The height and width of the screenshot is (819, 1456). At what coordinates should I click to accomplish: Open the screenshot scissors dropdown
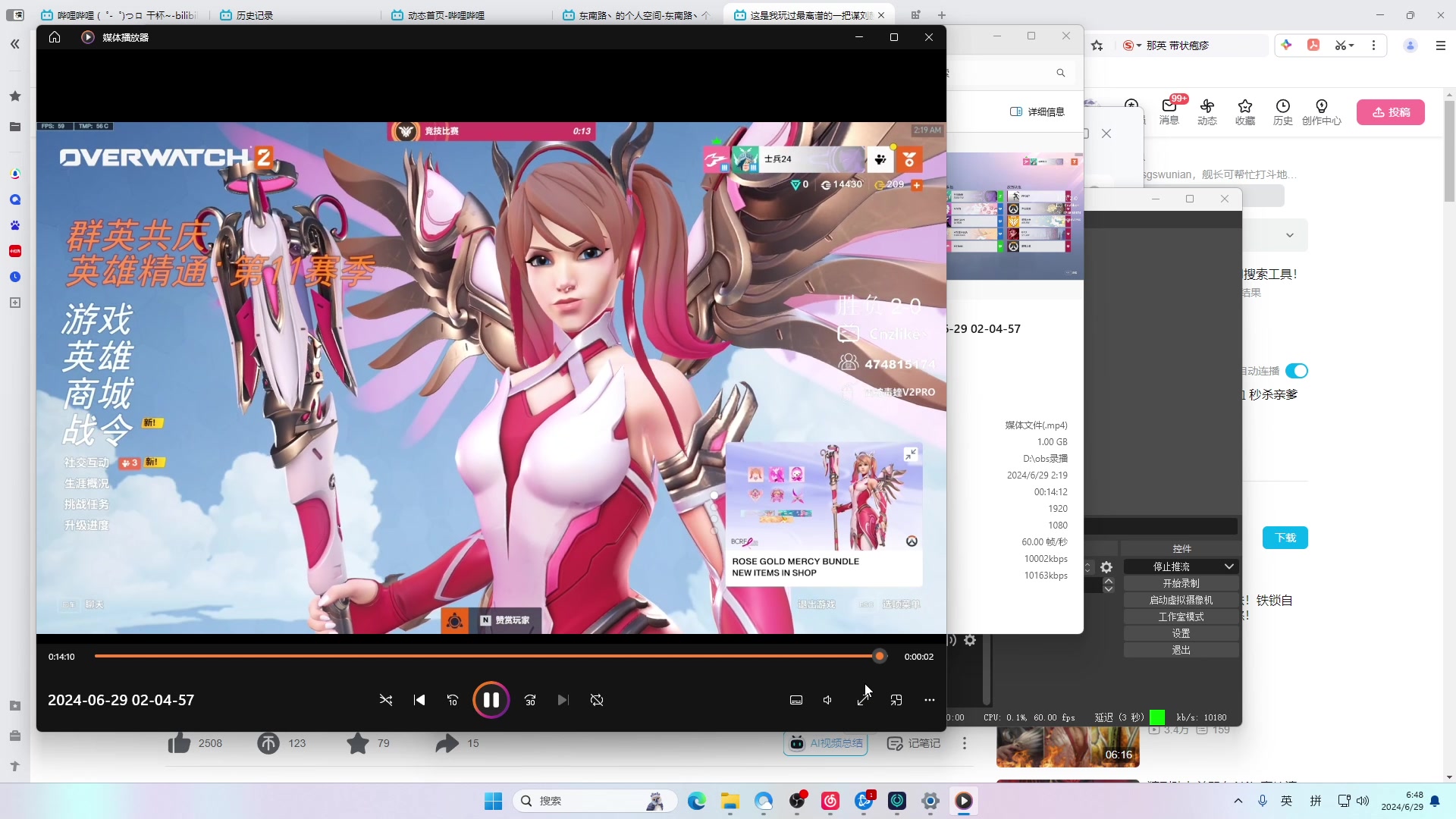pyautogui.click(x=1345, y=45)
